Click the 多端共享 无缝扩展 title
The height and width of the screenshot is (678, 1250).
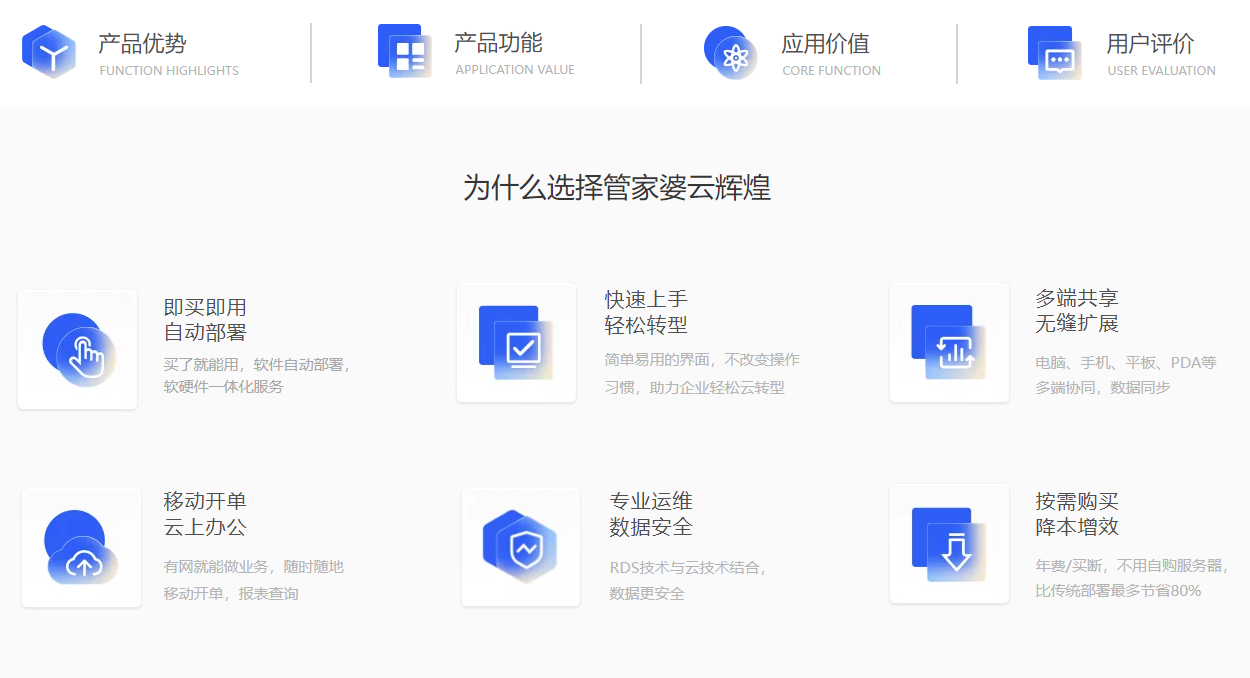point(1077,311)
